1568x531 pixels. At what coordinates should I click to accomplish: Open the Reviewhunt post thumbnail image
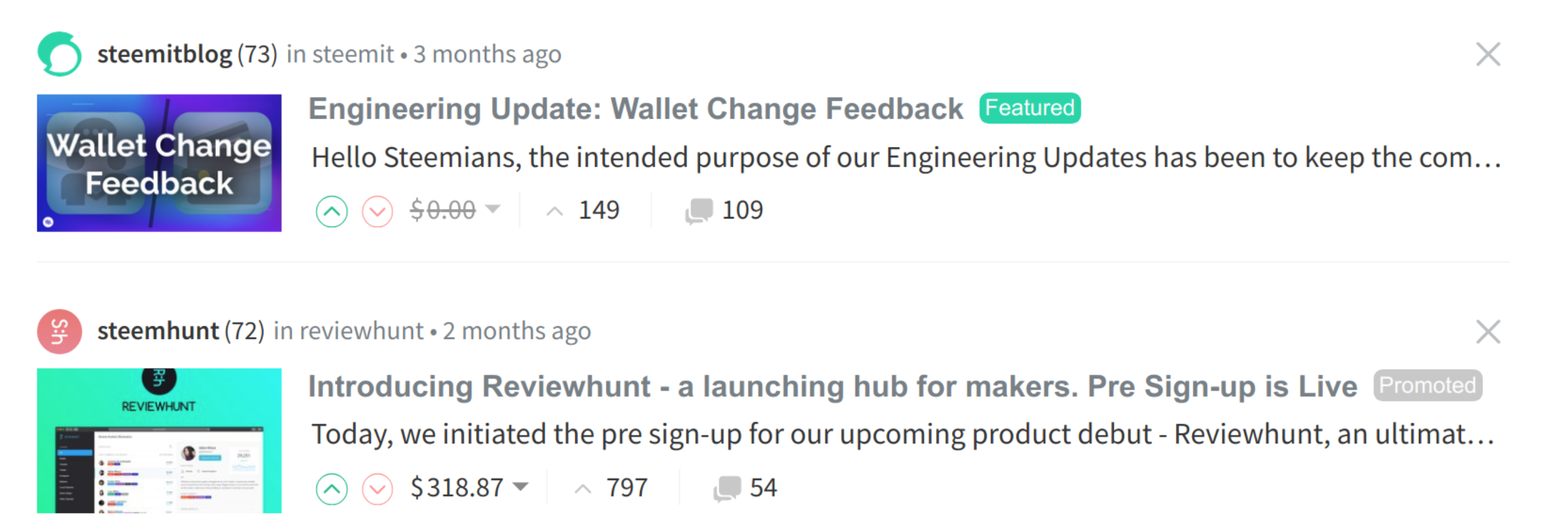click(159, 441)
